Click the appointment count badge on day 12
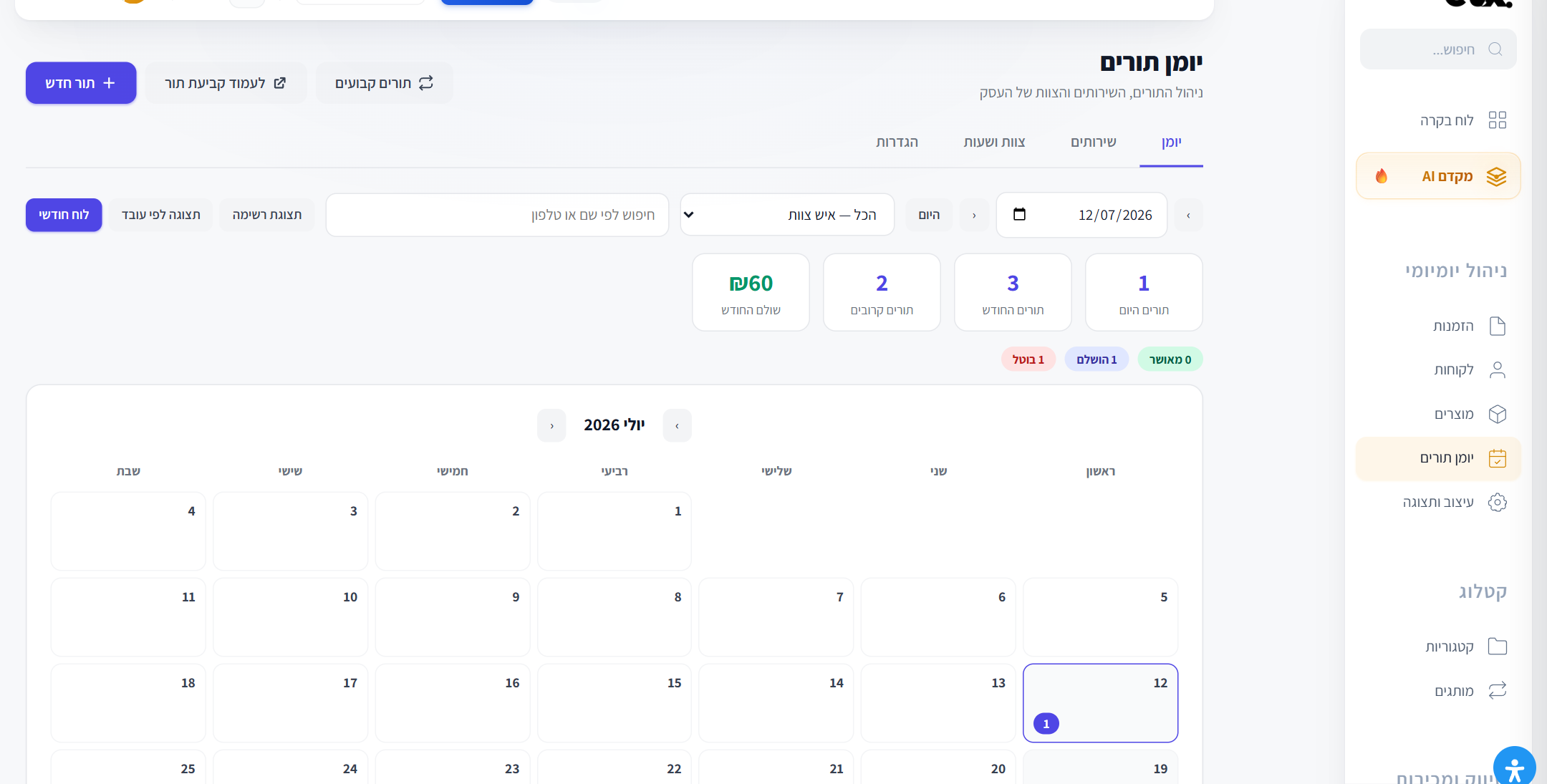The image size is (1547, 784). [x=1046, y=724]
